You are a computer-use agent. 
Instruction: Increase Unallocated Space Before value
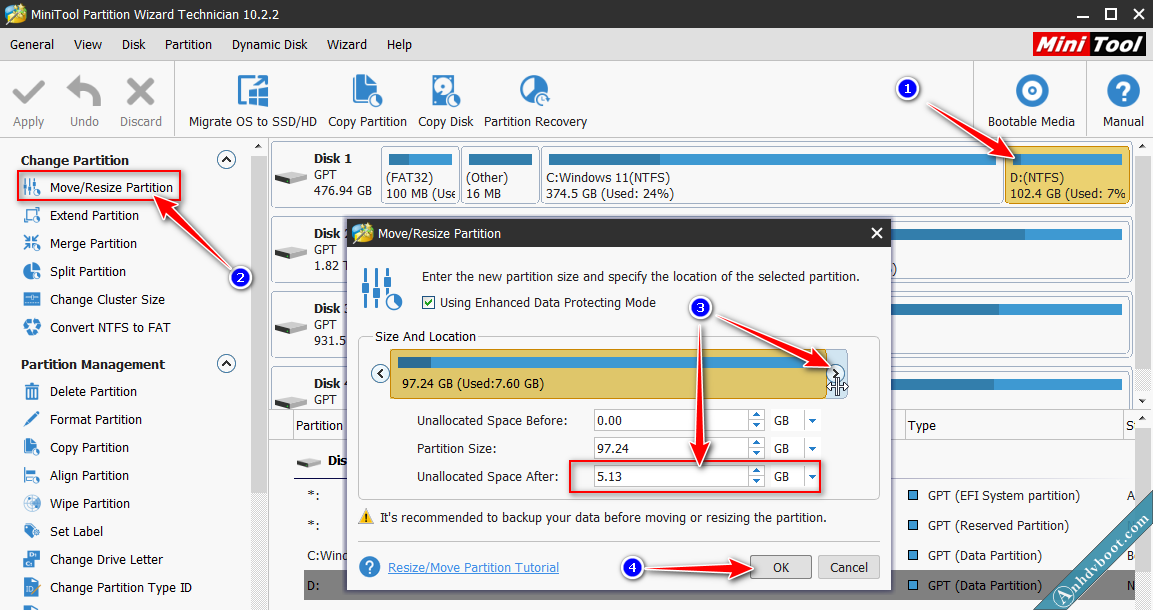(x=757, y=415)
